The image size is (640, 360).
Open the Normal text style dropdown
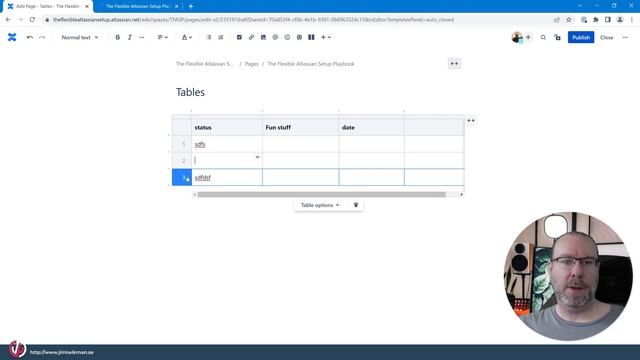[80, 37]
